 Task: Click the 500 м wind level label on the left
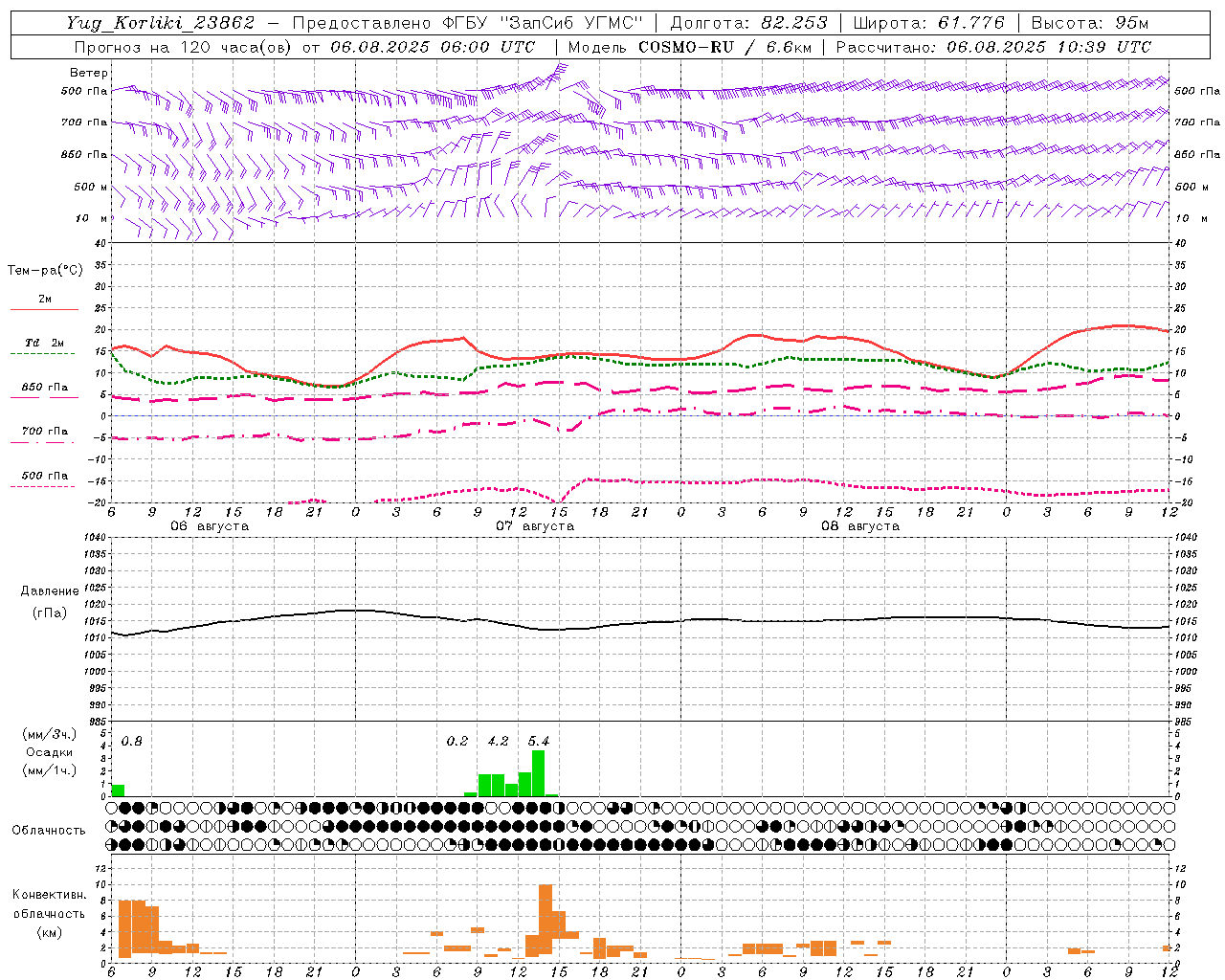pos(92,187)
